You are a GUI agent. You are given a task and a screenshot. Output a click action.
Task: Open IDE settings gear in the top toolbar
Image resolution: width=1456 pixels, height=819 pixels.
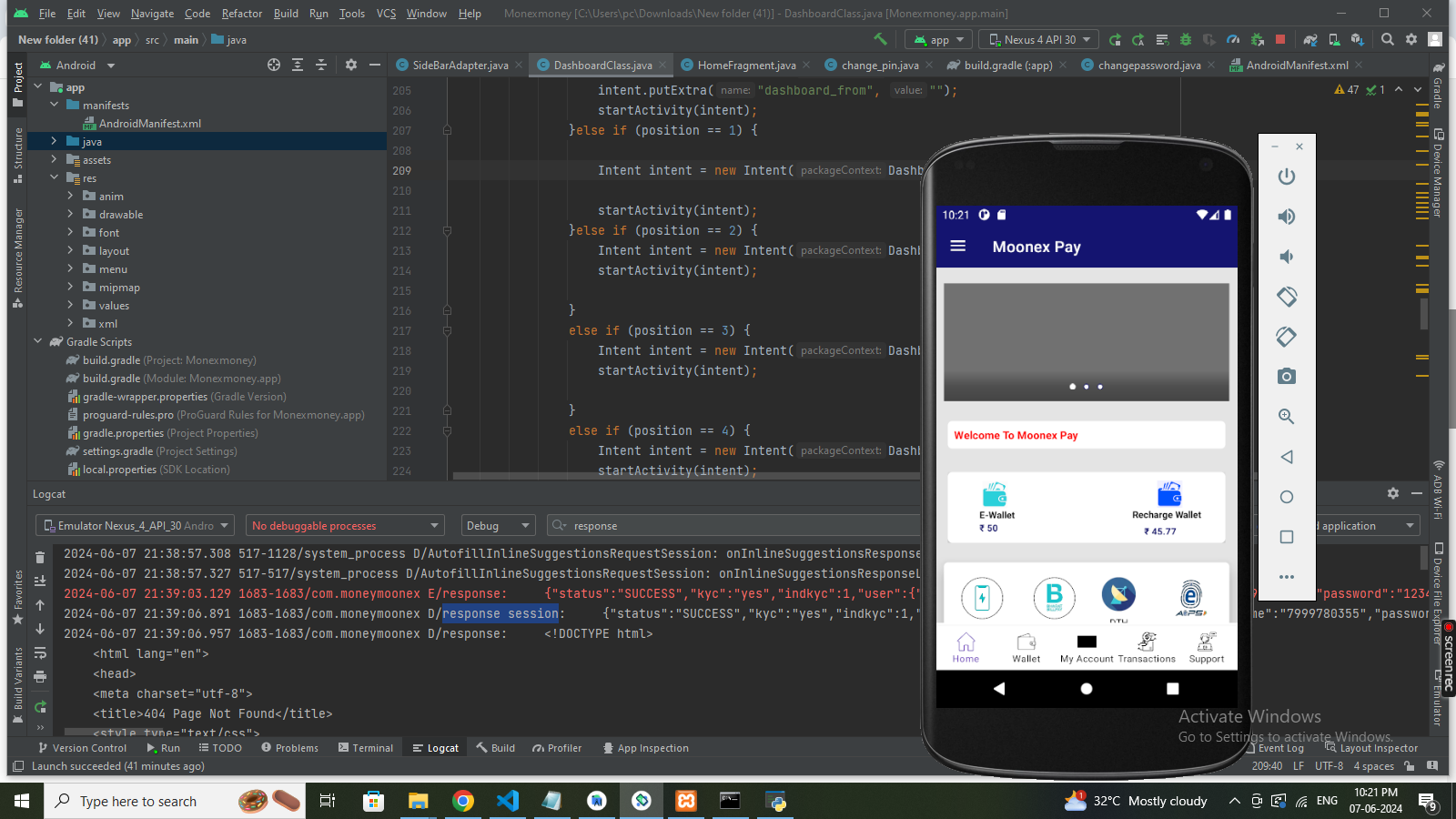pyautogui.click(x=1411, y=39)
